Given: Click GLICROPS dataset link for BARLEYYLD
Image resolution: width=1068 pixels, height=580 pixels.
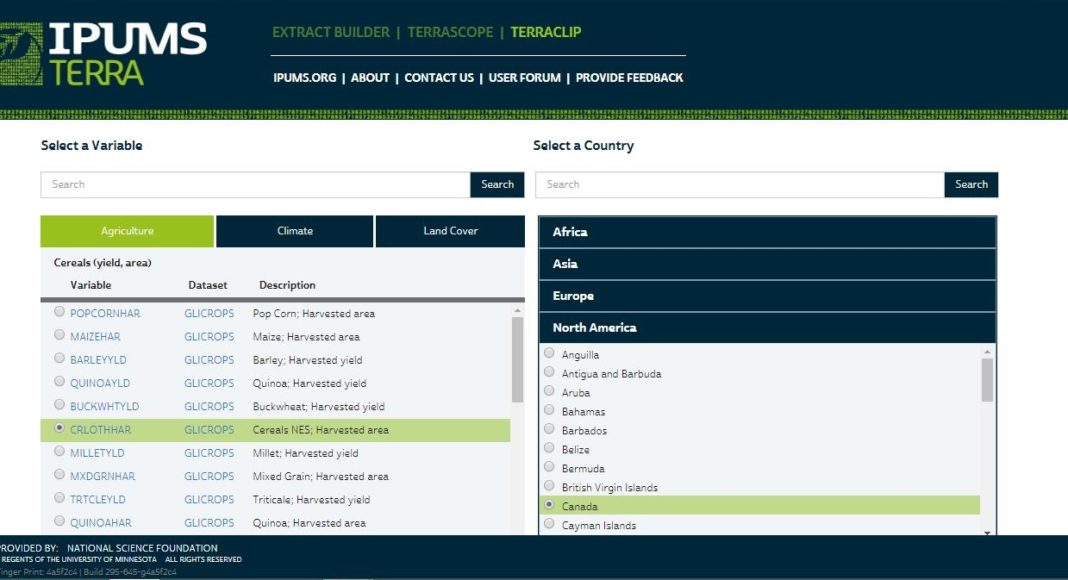Looking at the screenshot, I should click(x=209, y=360).
